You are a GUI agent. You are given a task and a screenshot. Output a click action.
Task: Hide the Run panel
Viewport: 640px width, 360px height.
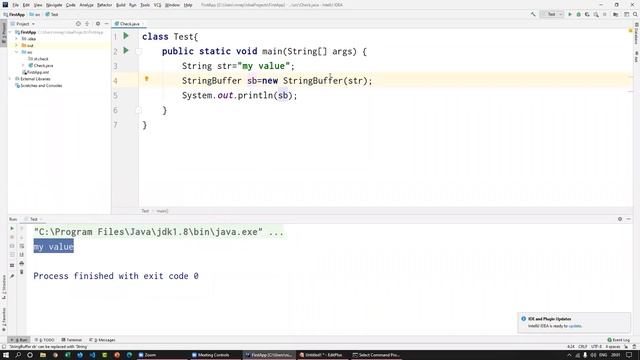coord(629,219)
